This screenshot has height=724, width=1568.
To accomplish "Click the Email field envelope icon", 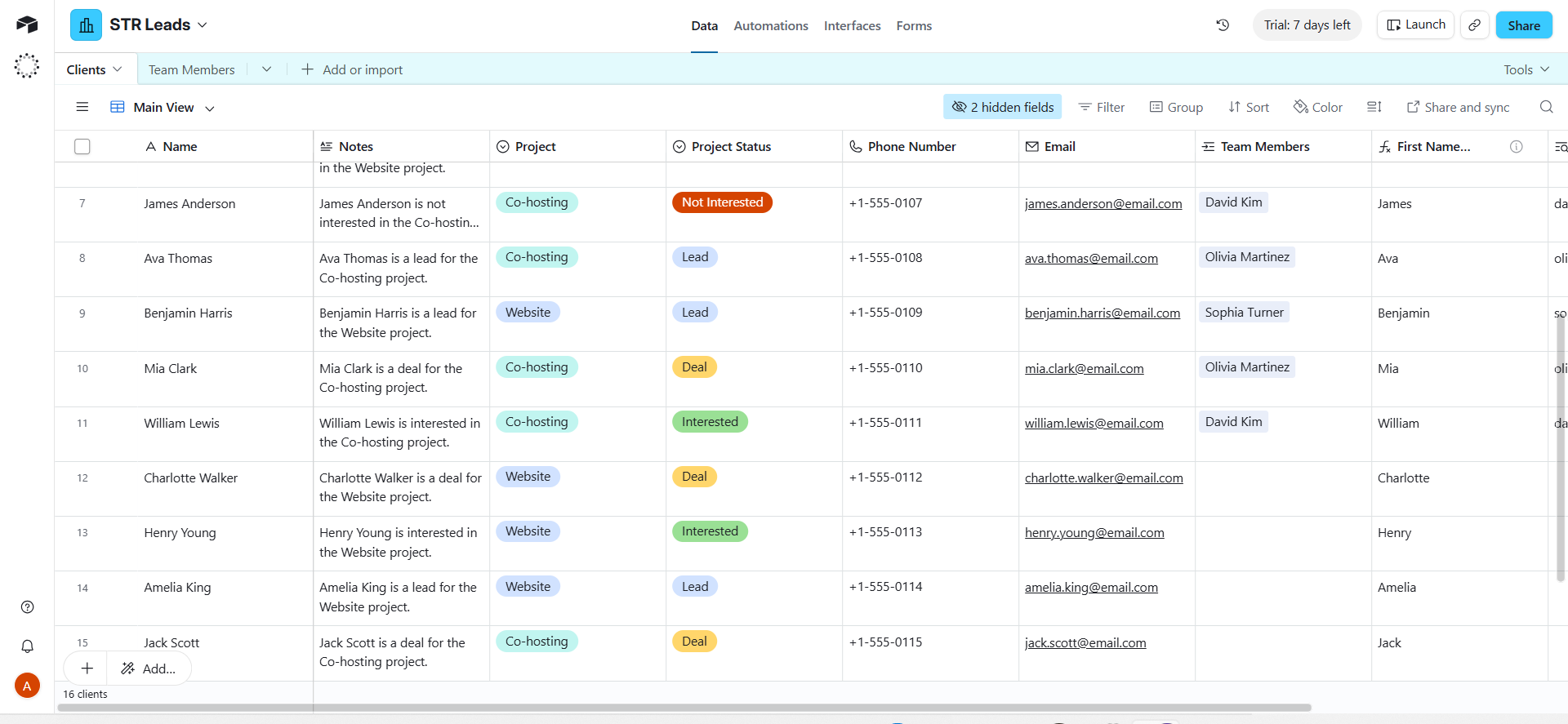I will coord(1032,147).
